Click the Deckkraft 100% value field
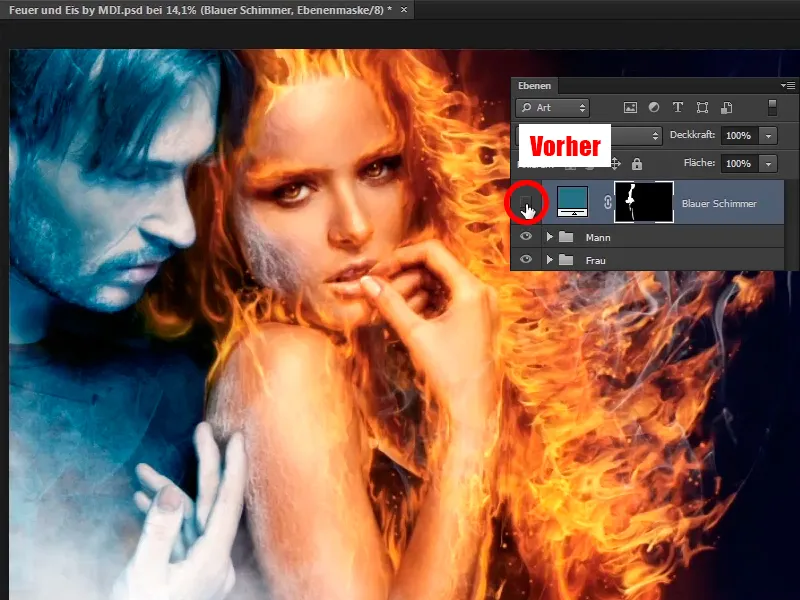This screenshot has width=800, height=600. tap(739, 136)
